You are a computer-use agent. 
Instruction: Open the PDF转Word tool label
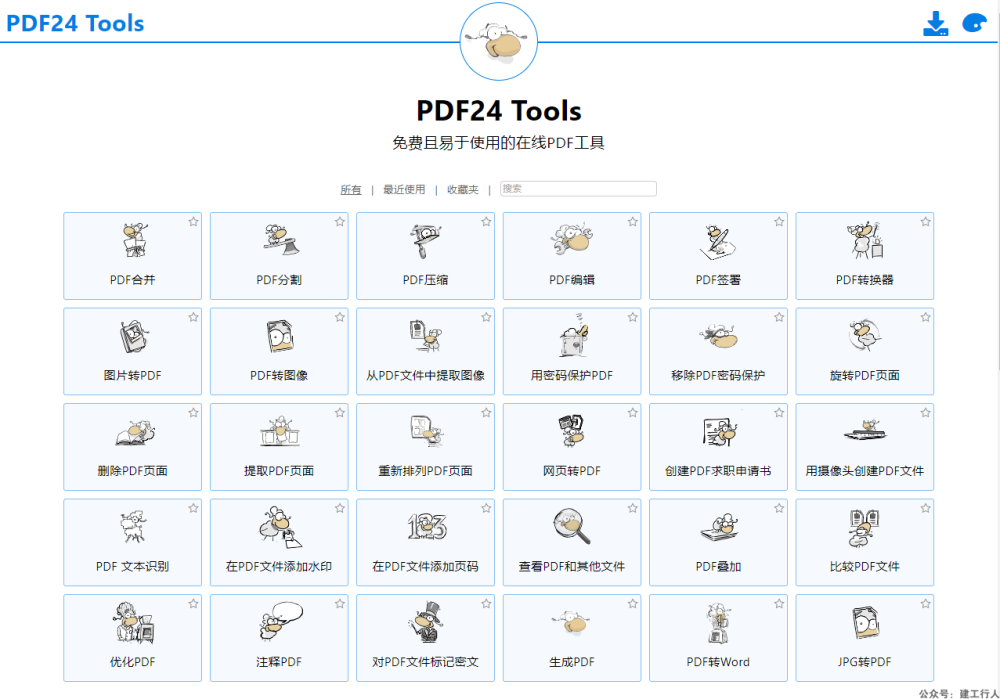[x=718, y=662]
